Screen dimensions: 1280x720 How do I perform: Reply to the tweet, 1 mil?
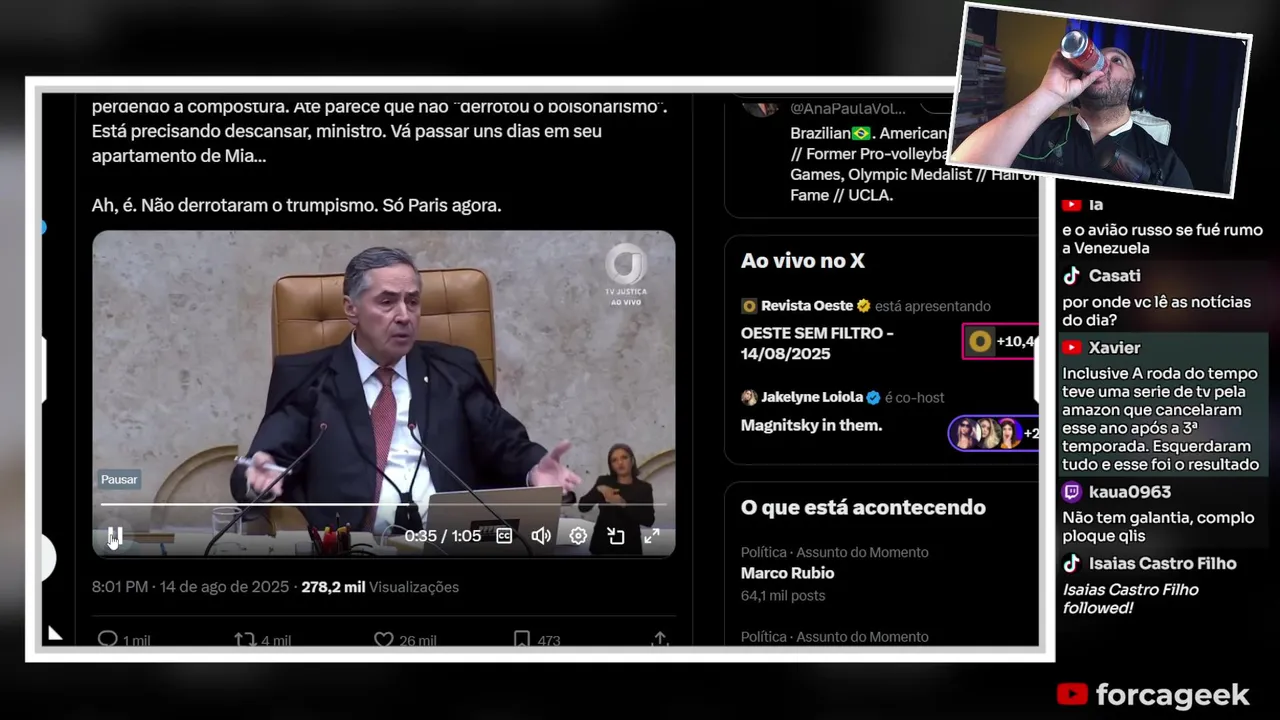[124, 640]
